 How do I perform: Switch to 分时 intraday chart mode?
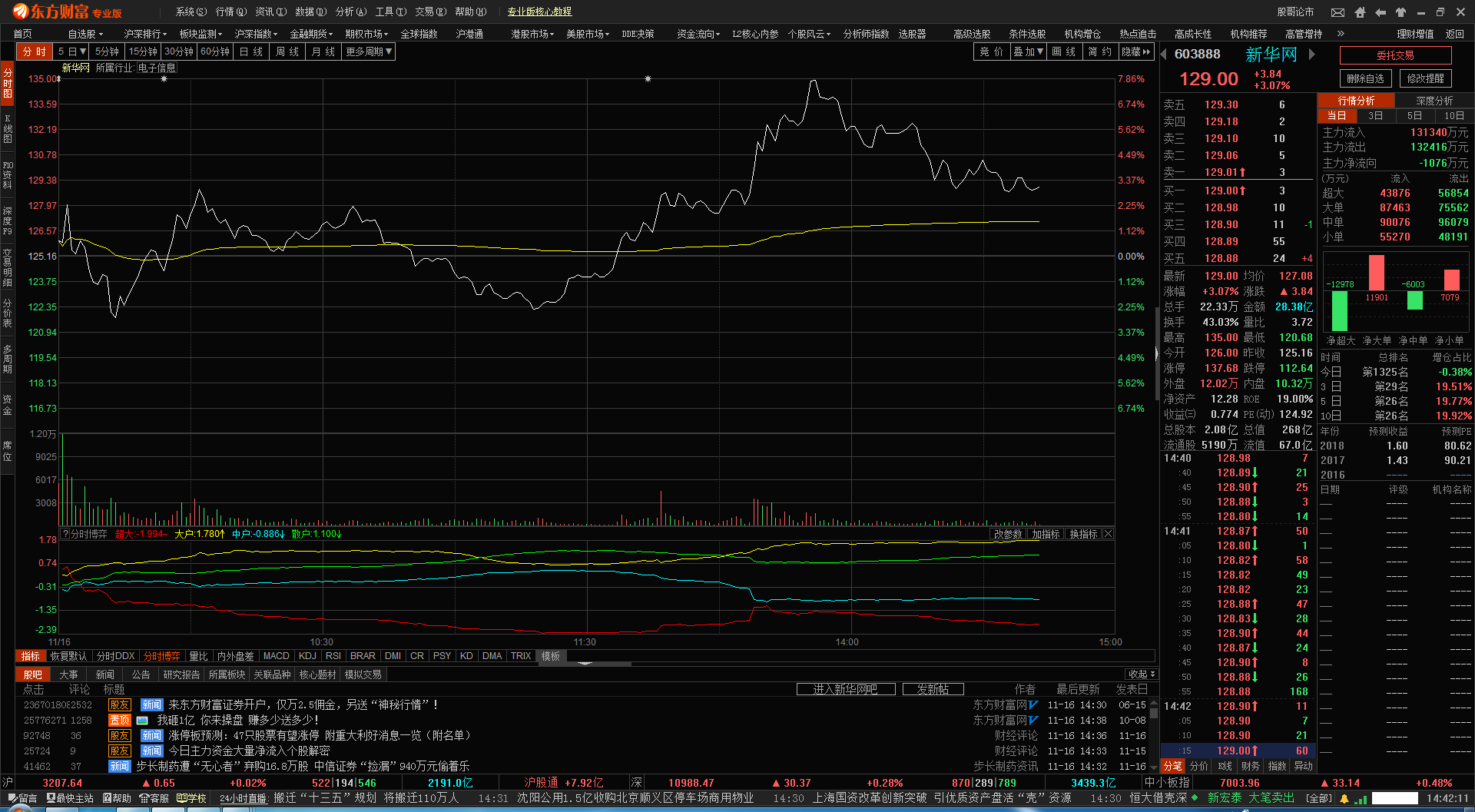pyautogui.click(x=35, y=51)
